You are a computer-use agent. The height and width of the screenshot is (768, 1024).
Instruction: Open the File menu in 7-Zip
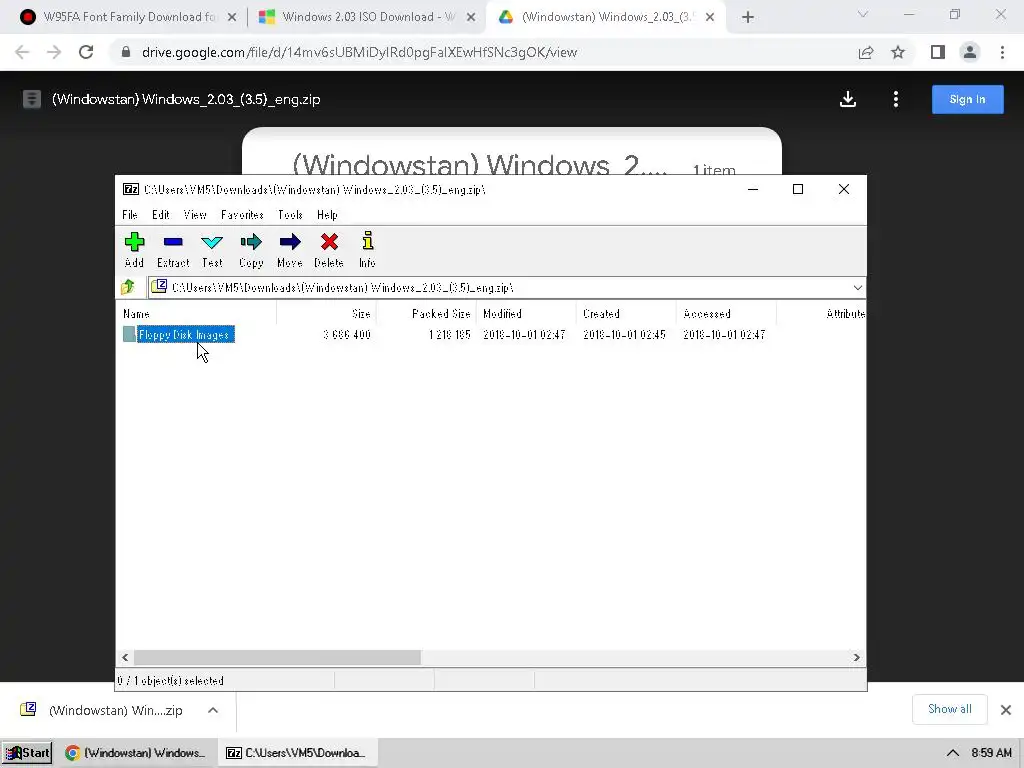[x=129, y=215]
